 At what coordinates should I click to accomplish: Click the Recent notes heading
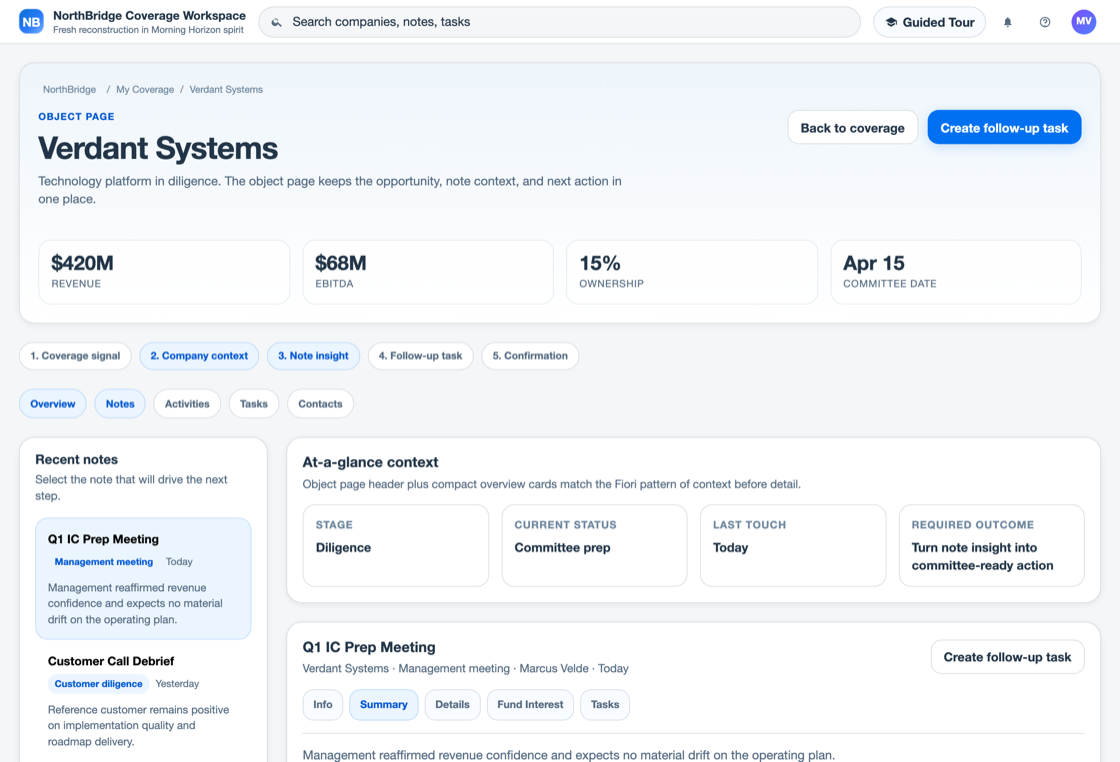coord(76,460)
